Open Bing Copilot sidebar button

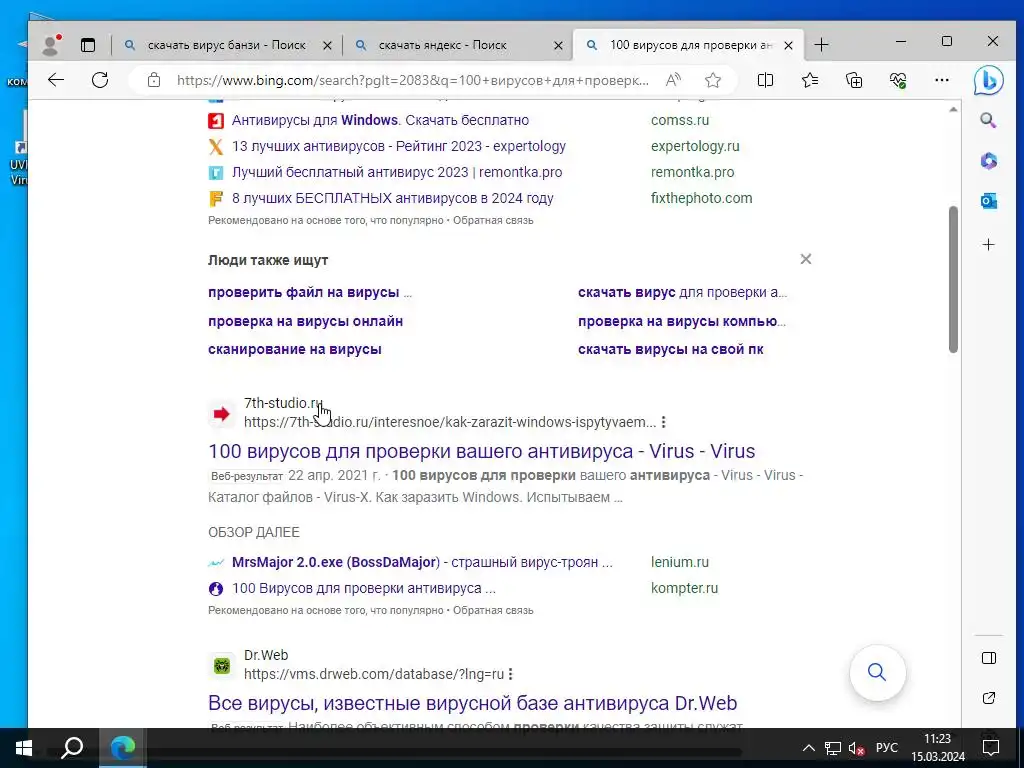(x=988, y=80)
